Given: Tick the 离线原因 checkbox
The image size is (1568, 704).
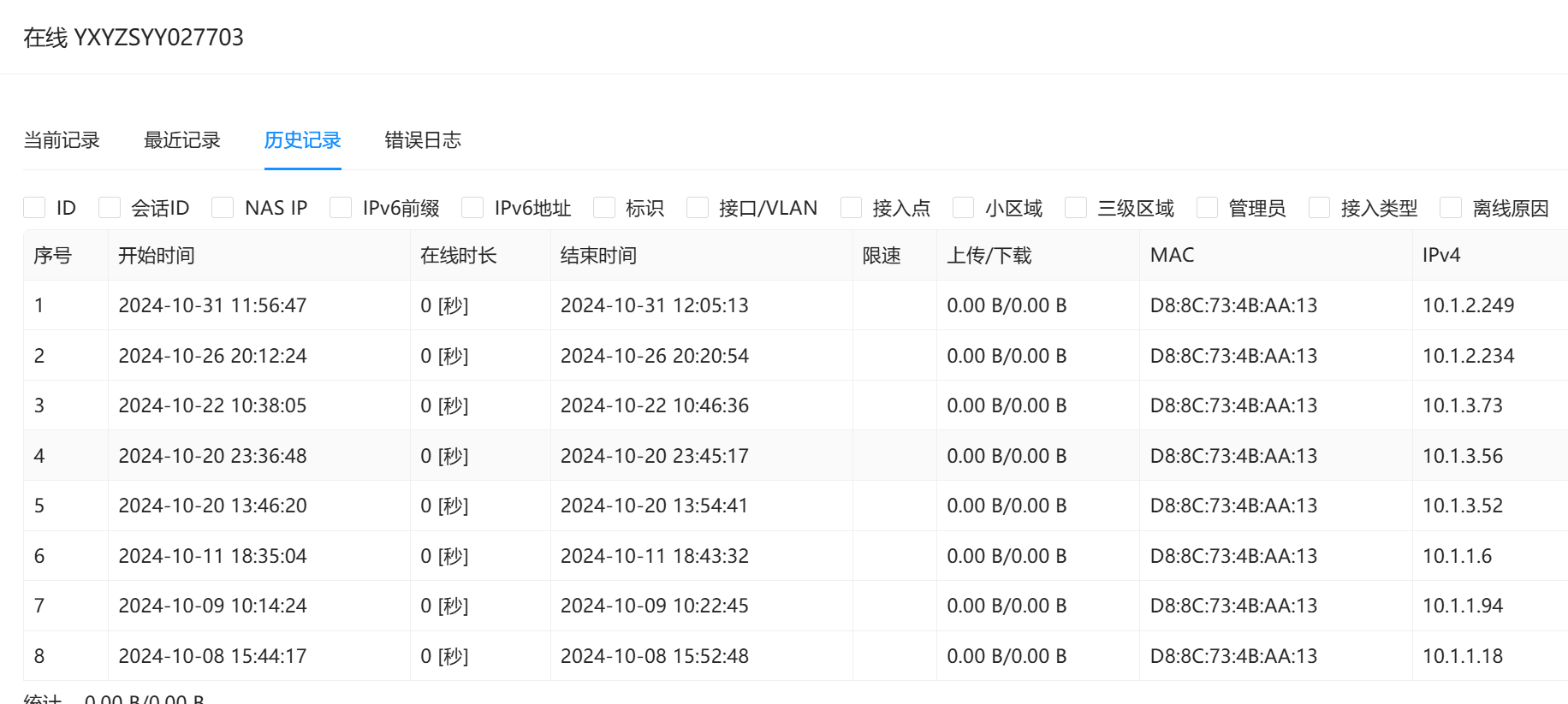Looking at the screenshot, I should (x=1451, y=208).
